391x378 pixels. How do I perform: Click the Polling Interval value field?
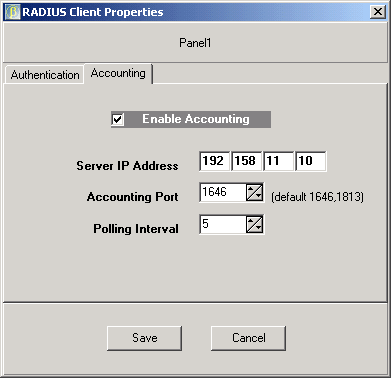click(x=223, y=224)
